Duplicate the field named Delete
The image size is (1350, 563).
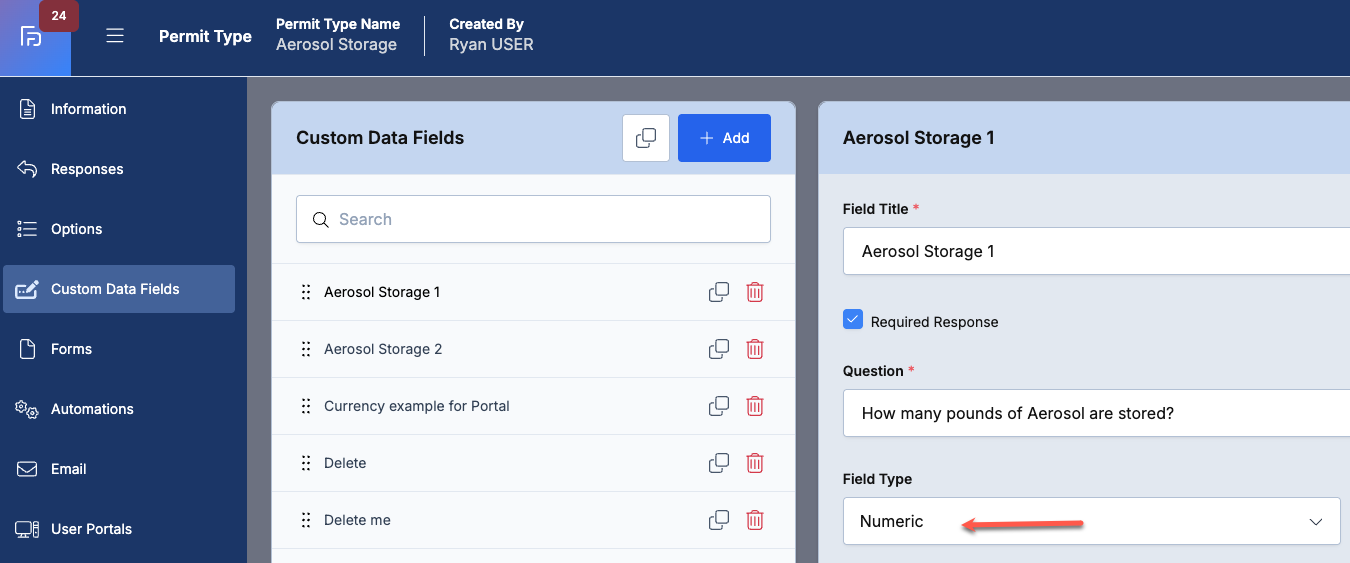coord(719,463)
